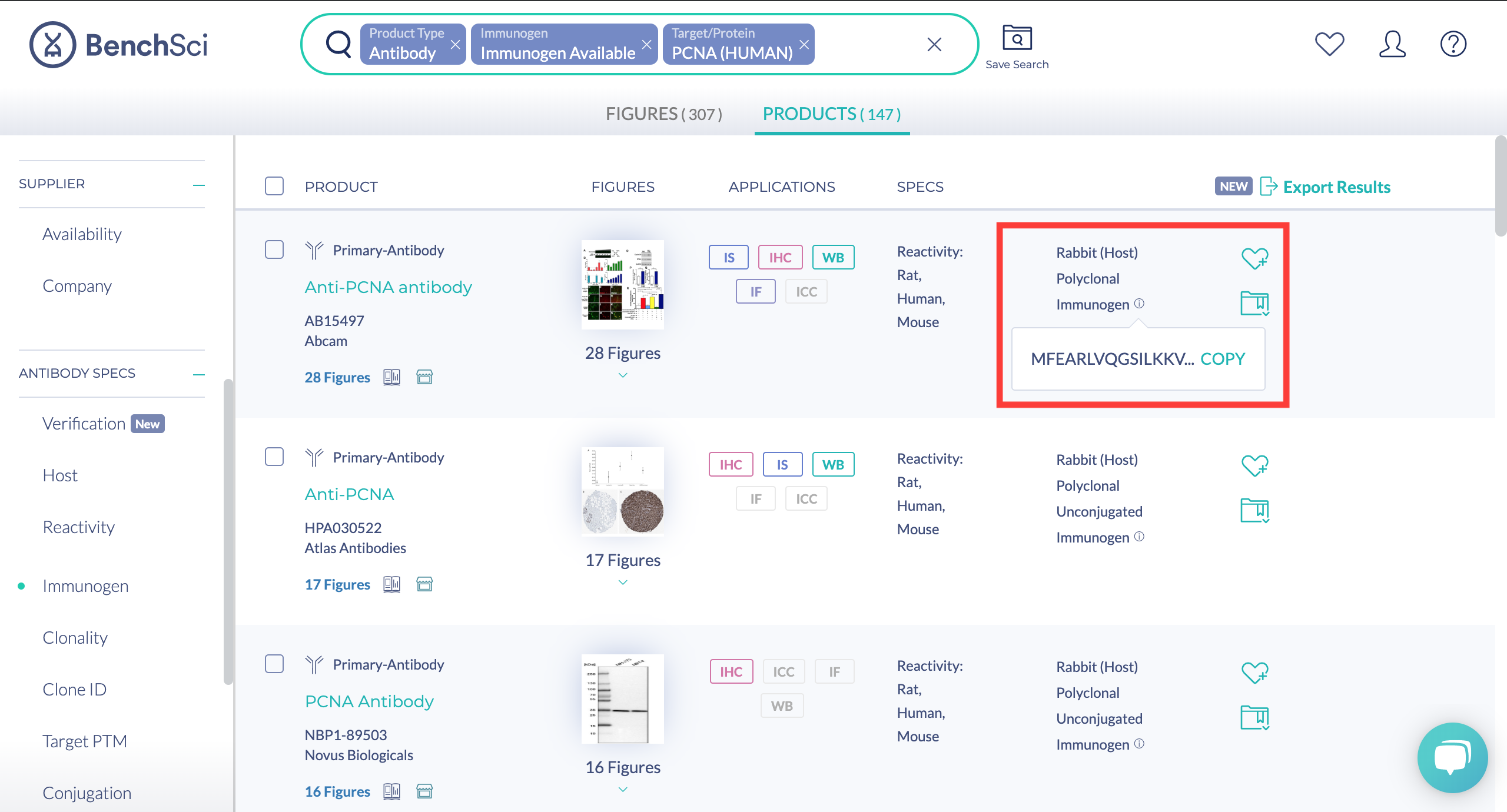1507x812 pixels.
Task: Click the 17 Figures link under HPA030522
Action: point(337,585)
